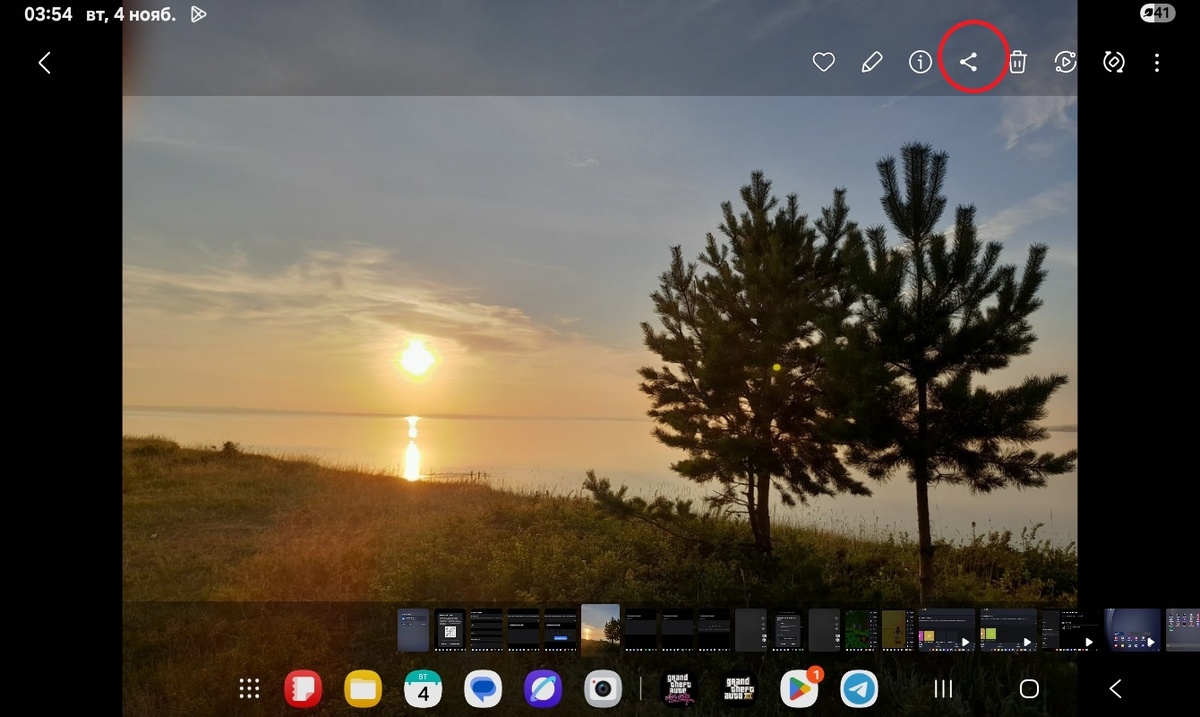Open Google Play Store with notification badge
1200x717 pixels.
click(x=800, y=688)
